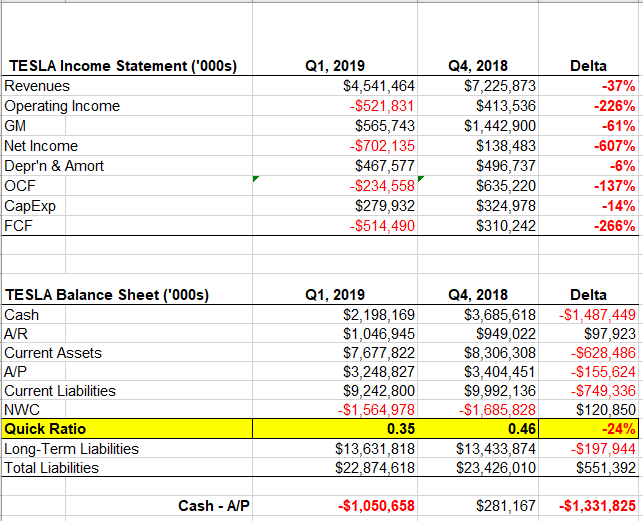Select operating income $413,536 cell

(x=506, y=106)
